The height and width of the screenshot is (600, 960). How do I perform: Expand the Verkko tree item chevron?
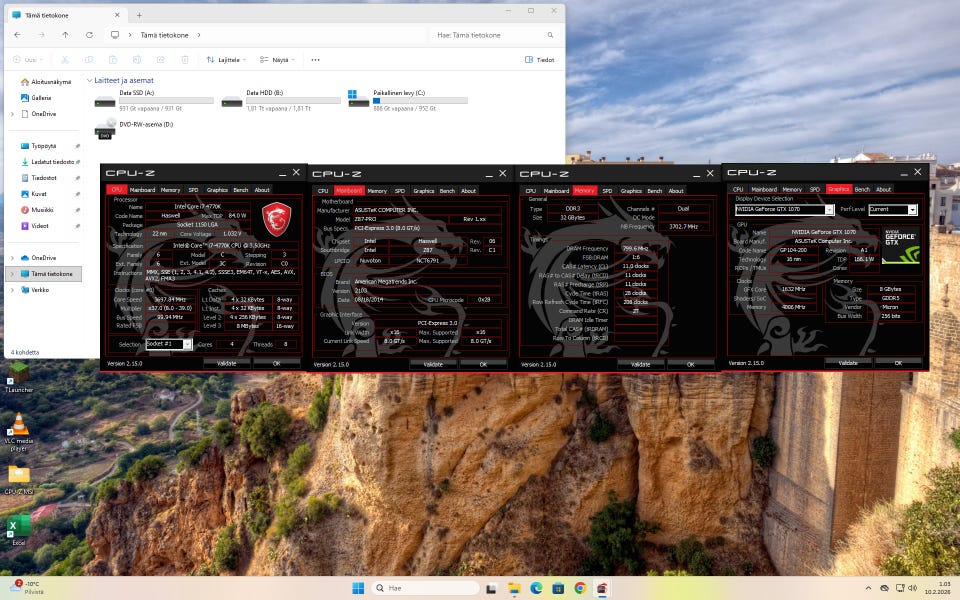click(x=12, y=290)
